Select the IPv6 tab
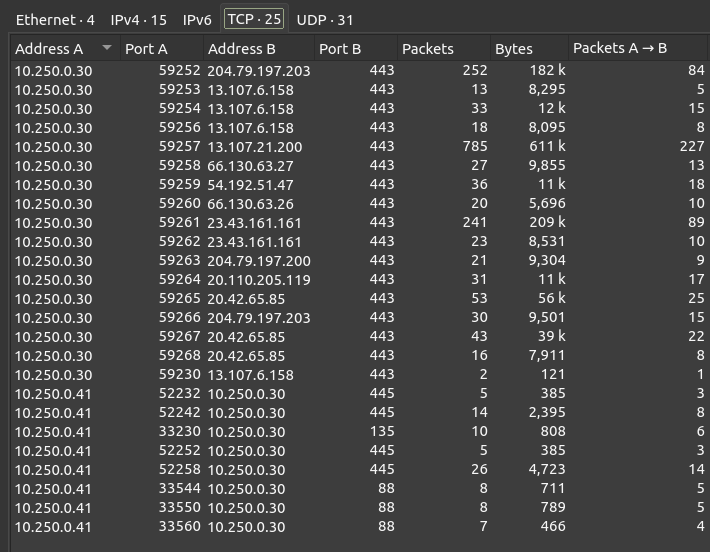This screenshot has width=710, height=552. pos(197,19)
